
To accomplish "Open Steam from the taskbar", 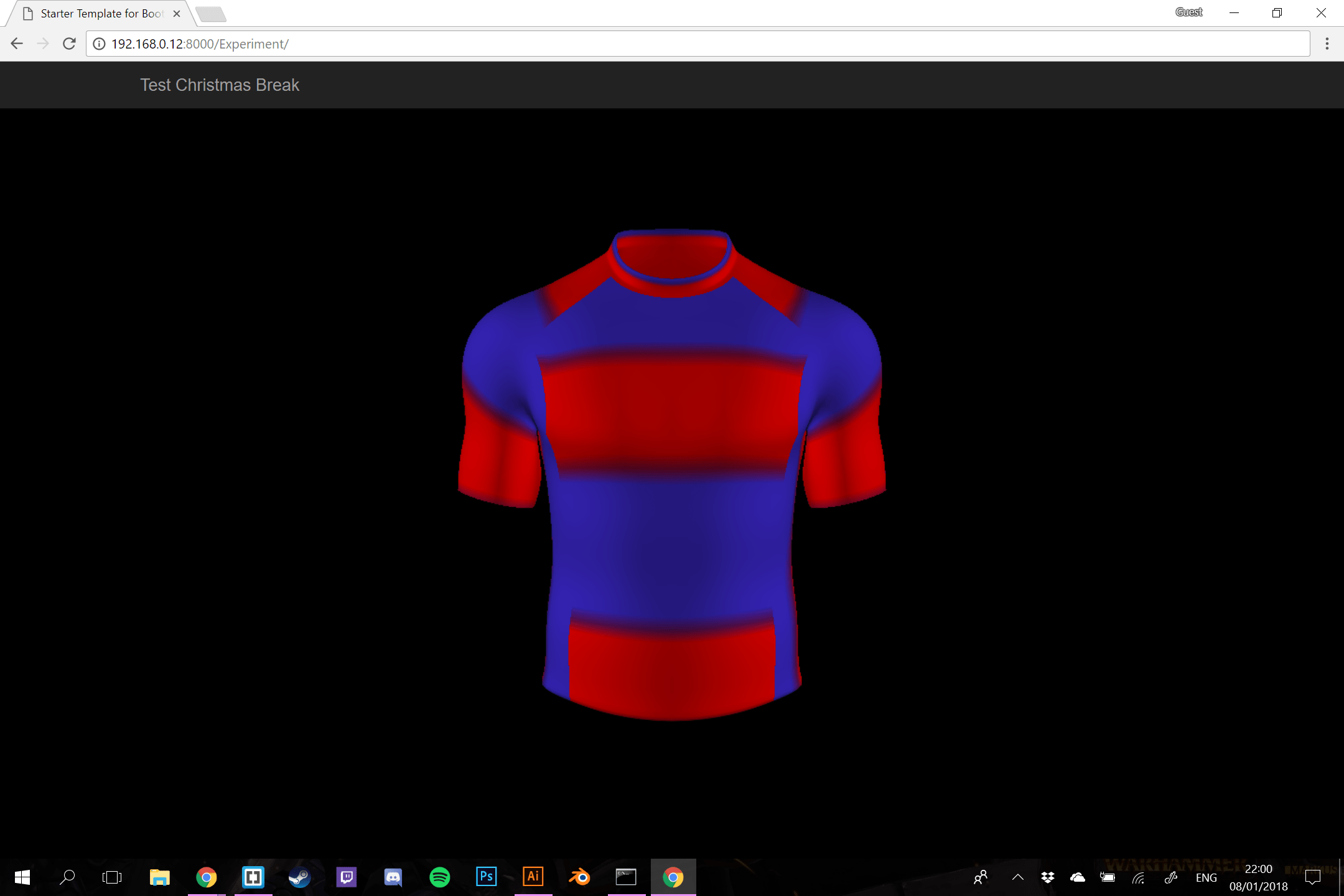I will pyautogui.click(x=299, y=877).
